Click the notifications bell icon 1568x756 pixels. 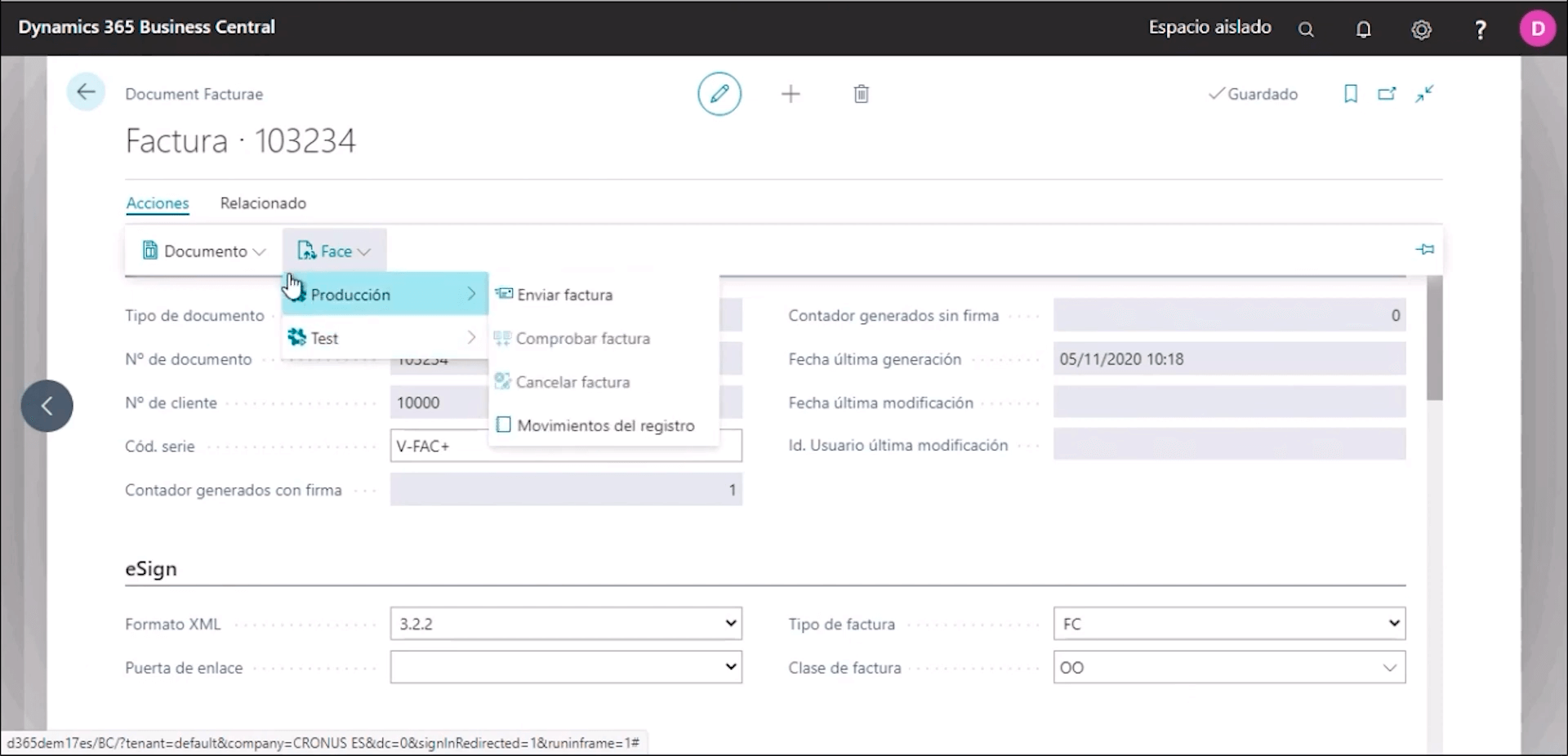pos(1363,29)
